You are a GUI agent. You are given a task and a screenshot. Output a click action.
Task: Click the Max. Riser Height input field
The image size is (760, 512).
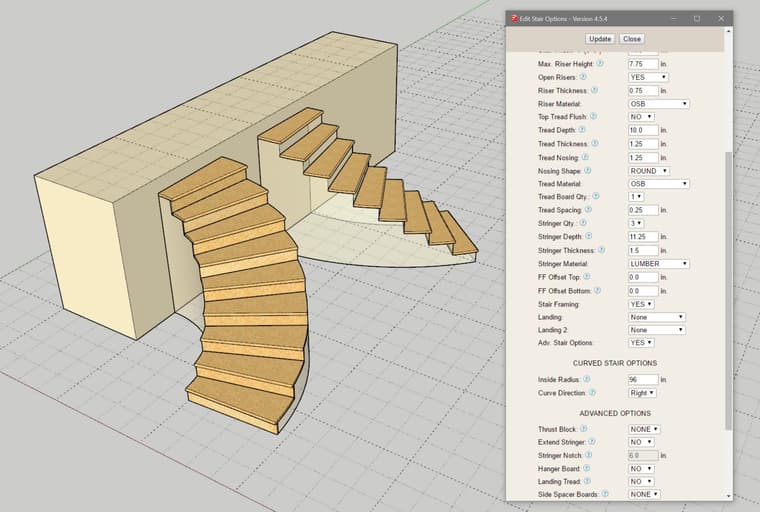tap(643, 64)
